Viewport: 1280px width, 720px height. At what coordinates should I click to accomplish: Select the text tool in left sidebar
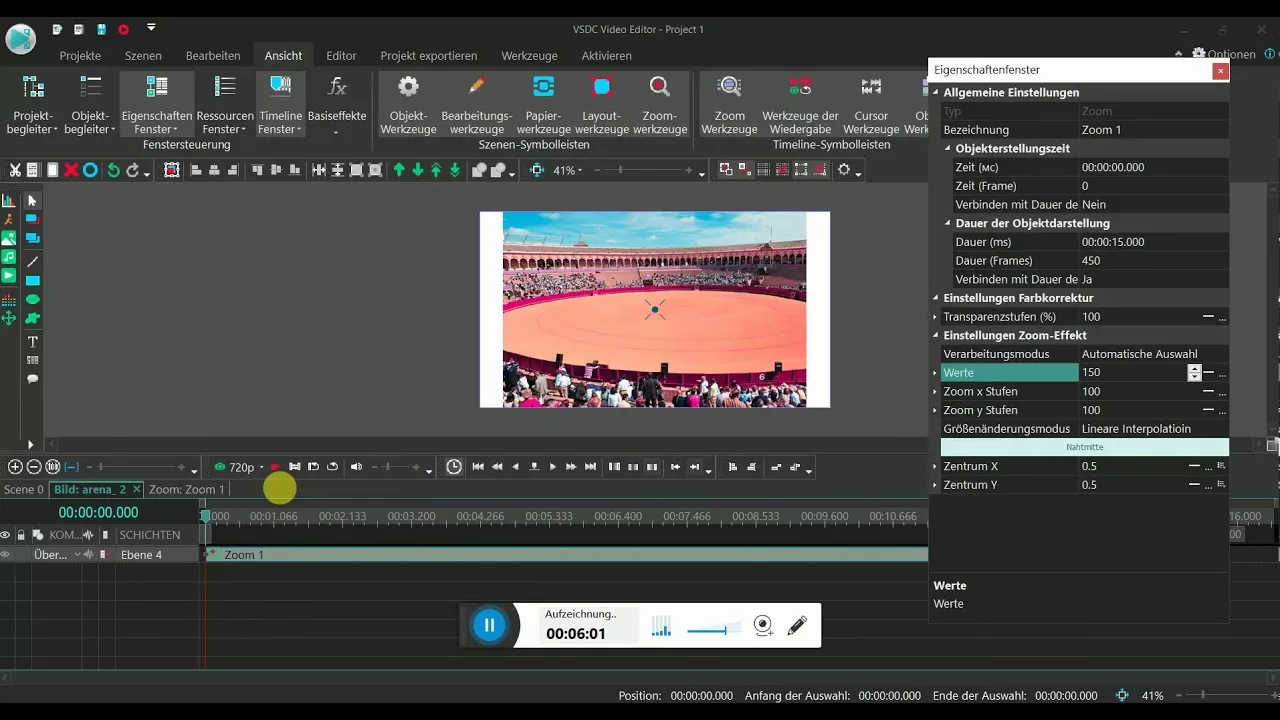tap(32, 342)
